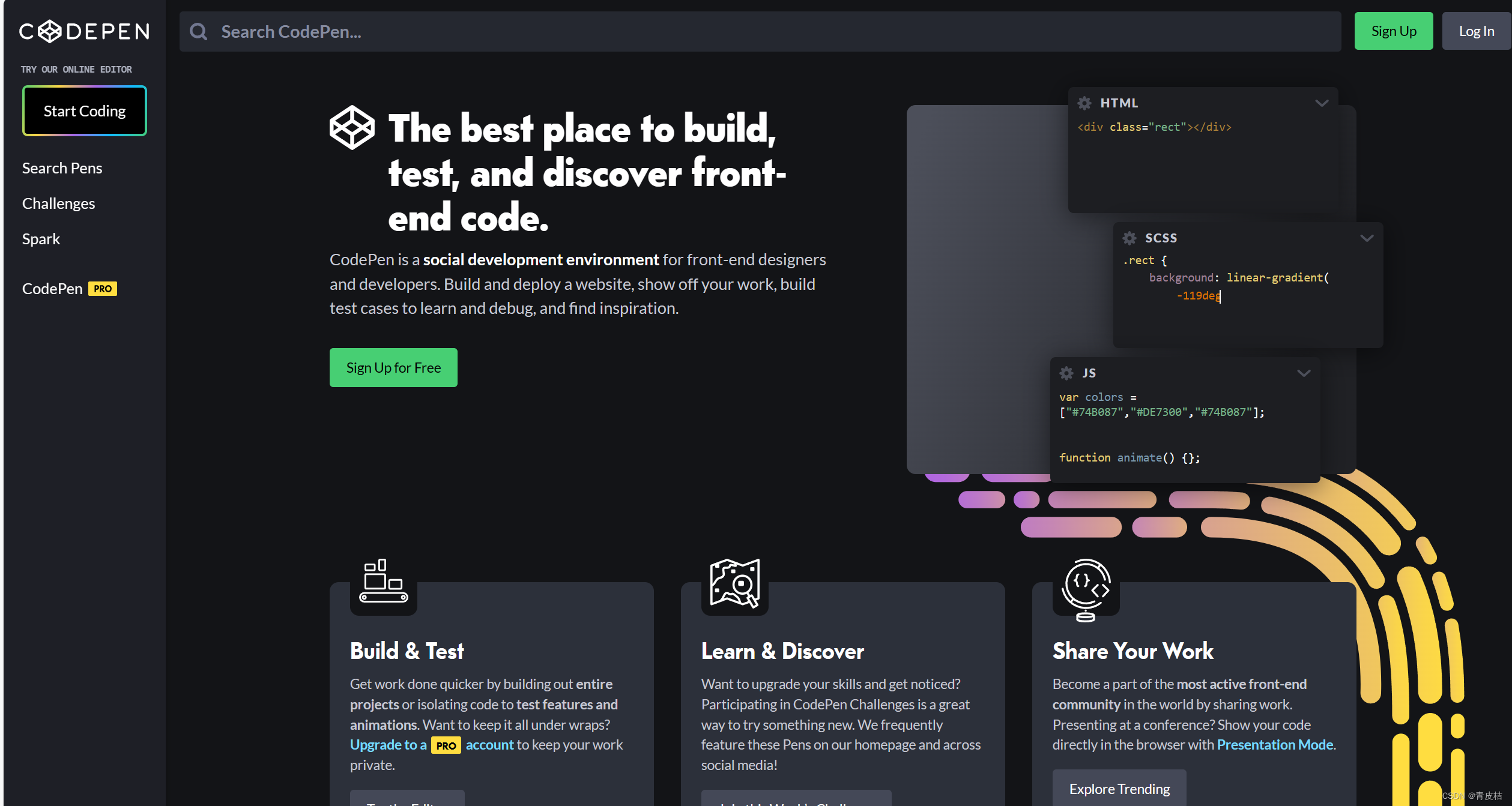This screenshot has height=806, width=1512.
Task: Click the CodePen PRO badge icon
Action: [x=104, y=288]
